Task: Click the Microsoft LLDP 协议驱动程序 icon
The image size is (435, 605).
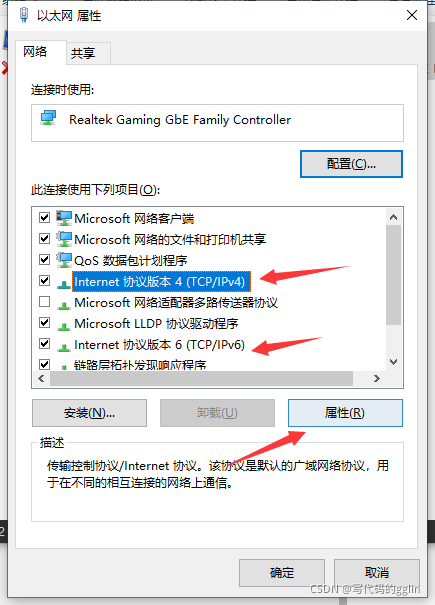Action: [x=64, y=326]
